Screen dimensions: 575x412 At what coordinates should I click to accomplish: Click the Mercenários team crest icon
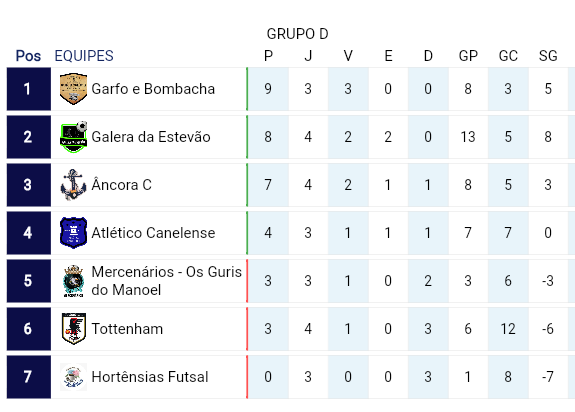pyautogui.click(x=73, y=281)
